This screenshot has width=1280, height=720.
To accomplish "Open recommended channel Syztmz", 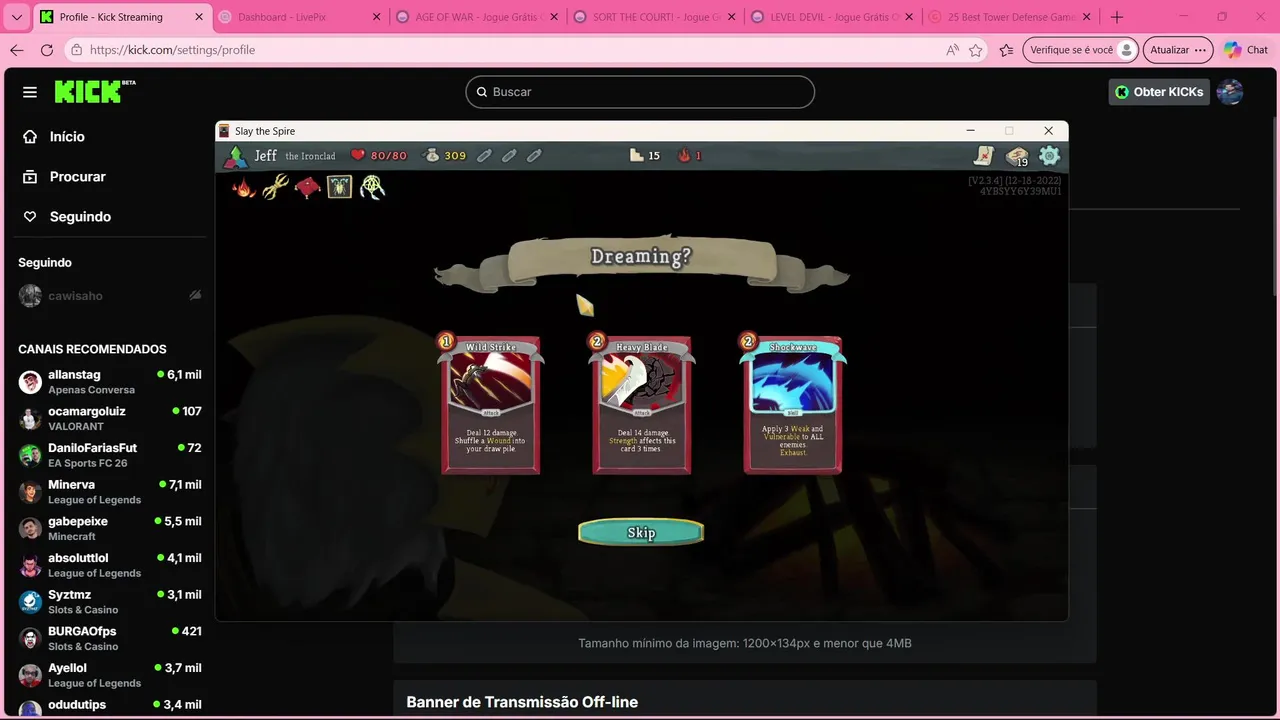I will pyautogui.click(x=110, y=602).
